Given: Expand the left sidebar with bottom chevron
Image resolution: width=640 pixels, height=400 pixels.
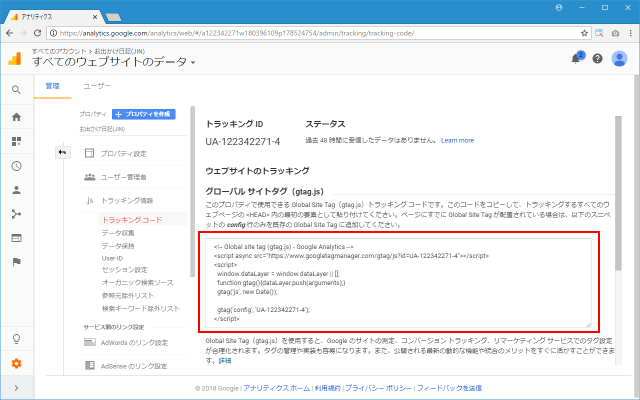Looking at the screenshot, I should (16, 386).
